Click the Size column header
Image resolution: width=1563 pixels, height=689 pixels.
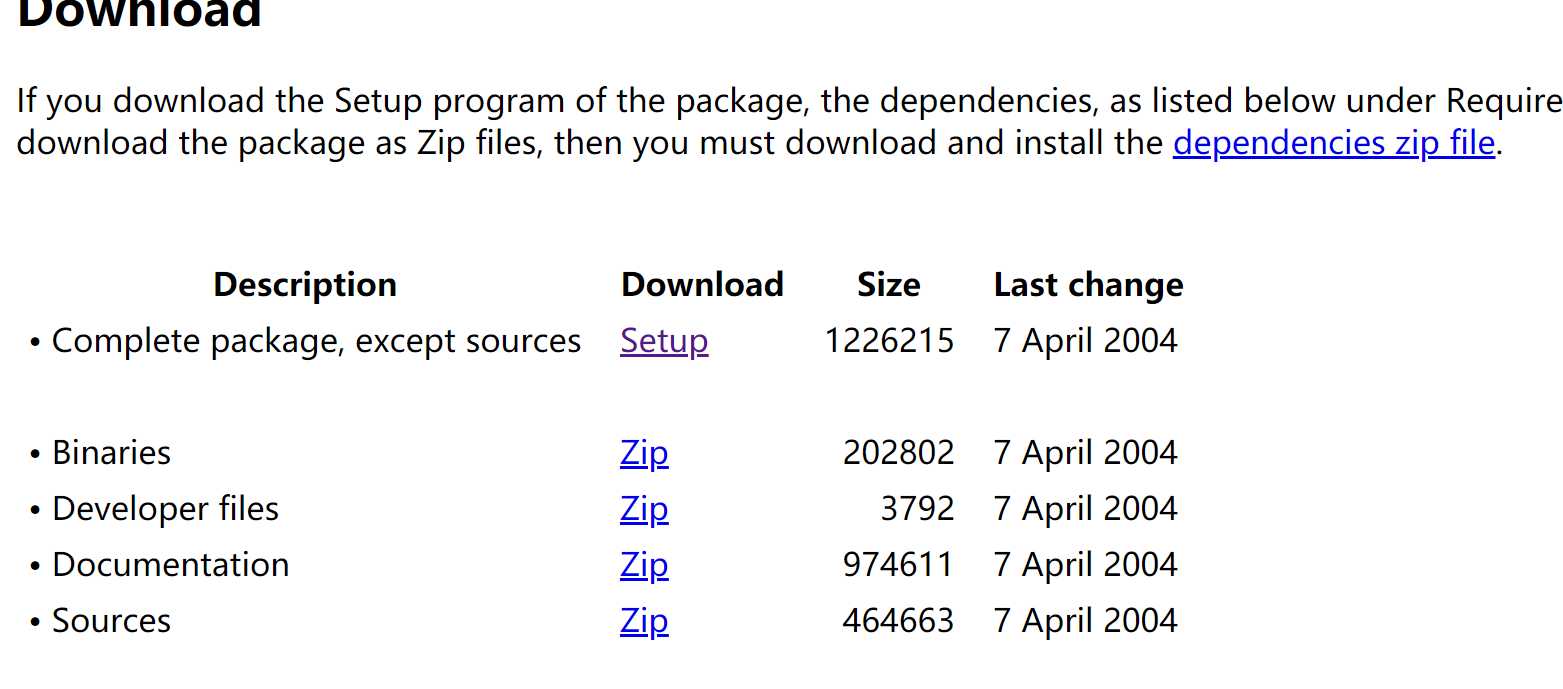pyautogui.click(x=889, y=285)
